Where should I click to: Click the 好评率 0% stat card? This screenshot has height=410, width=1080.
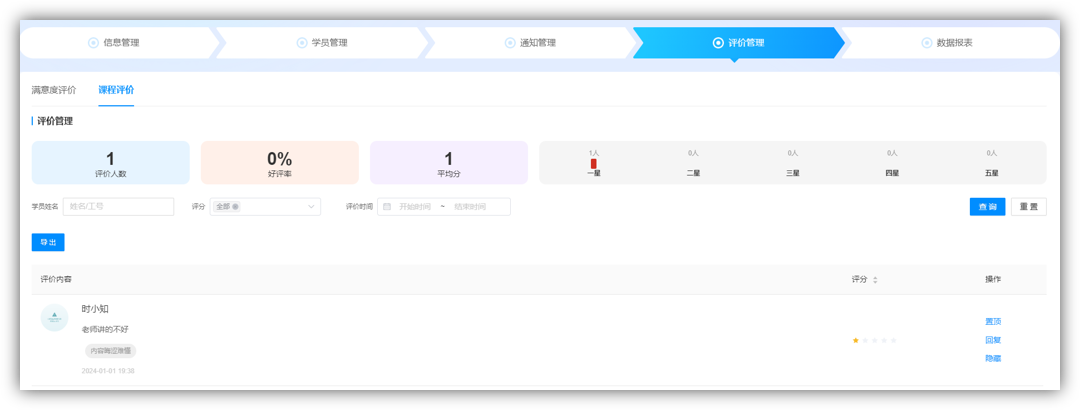[280, 163]
